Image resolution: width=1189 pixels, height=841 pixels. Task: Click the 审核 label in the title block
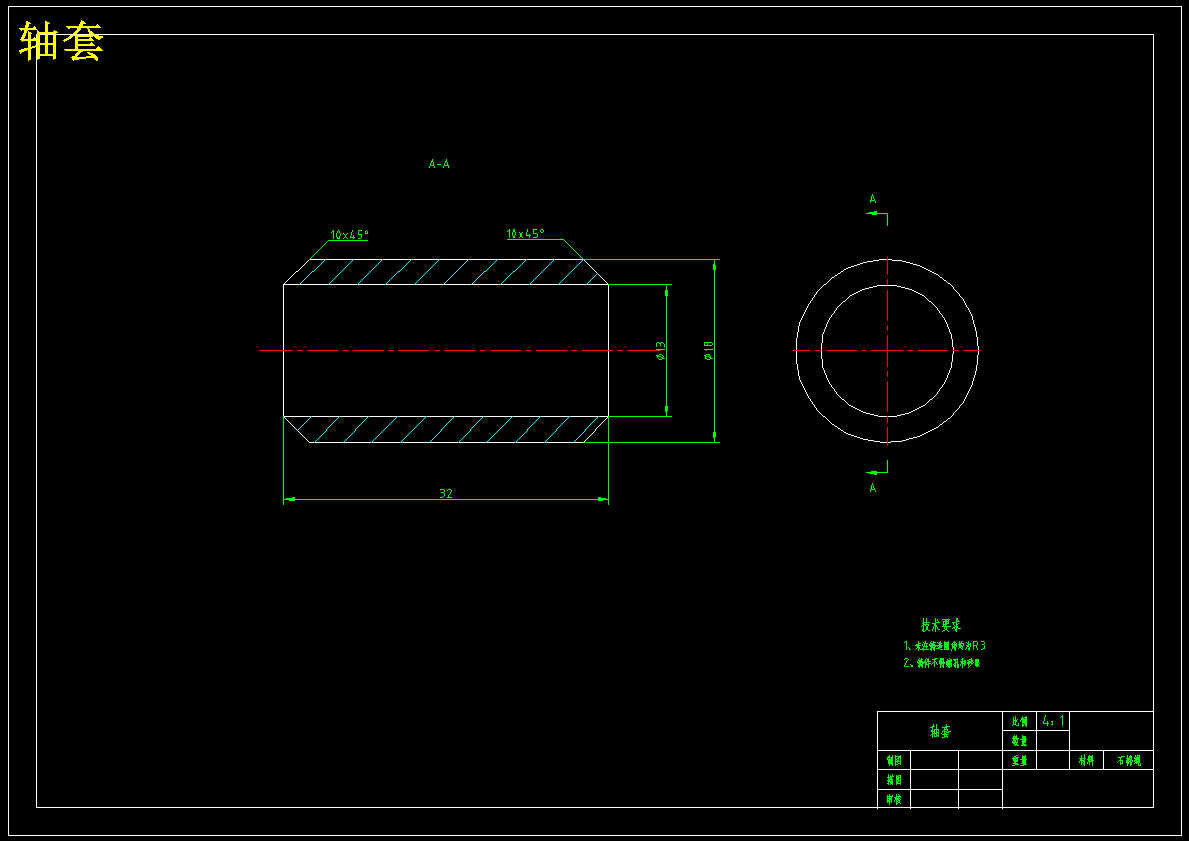pos(894,799)
